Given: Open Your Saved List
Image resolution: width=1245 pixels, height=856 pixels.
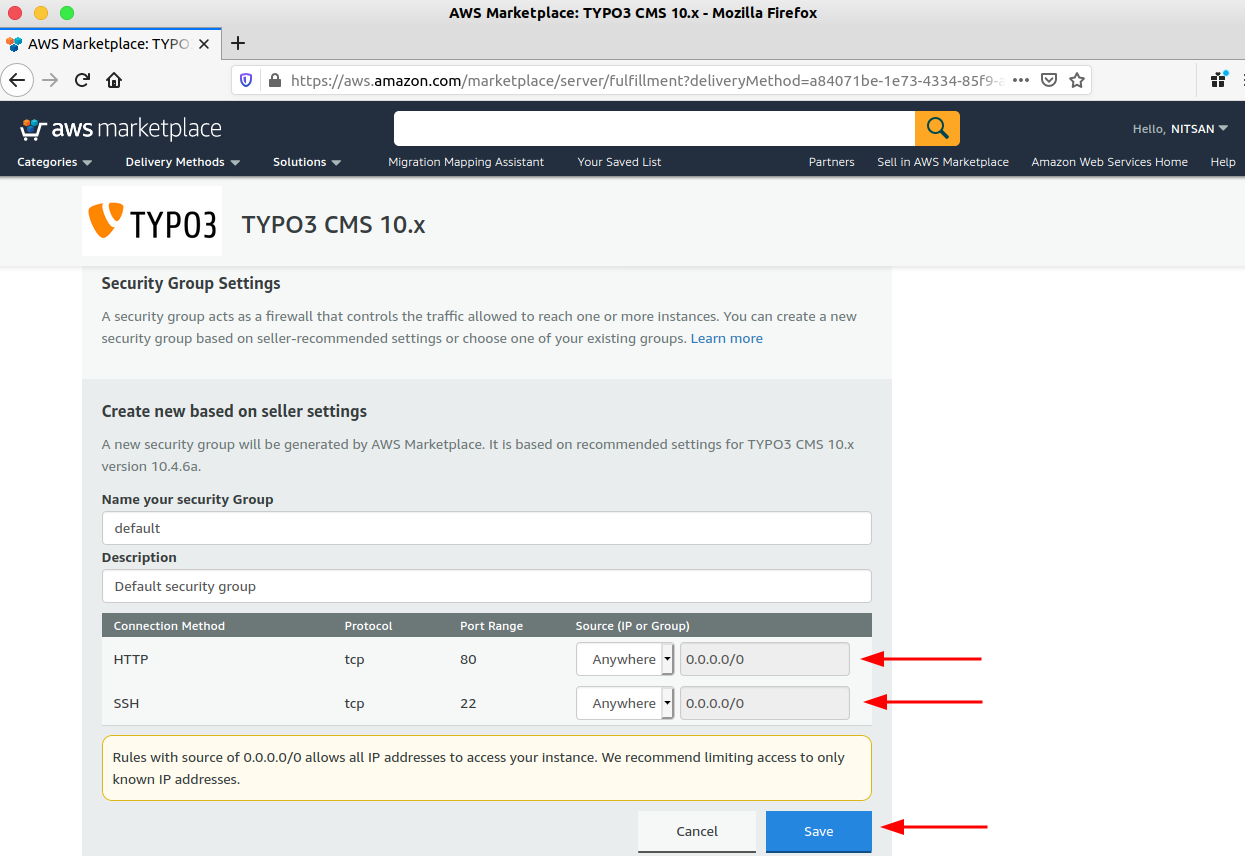Looking at the screenshot, I should (x=619, y=162).
